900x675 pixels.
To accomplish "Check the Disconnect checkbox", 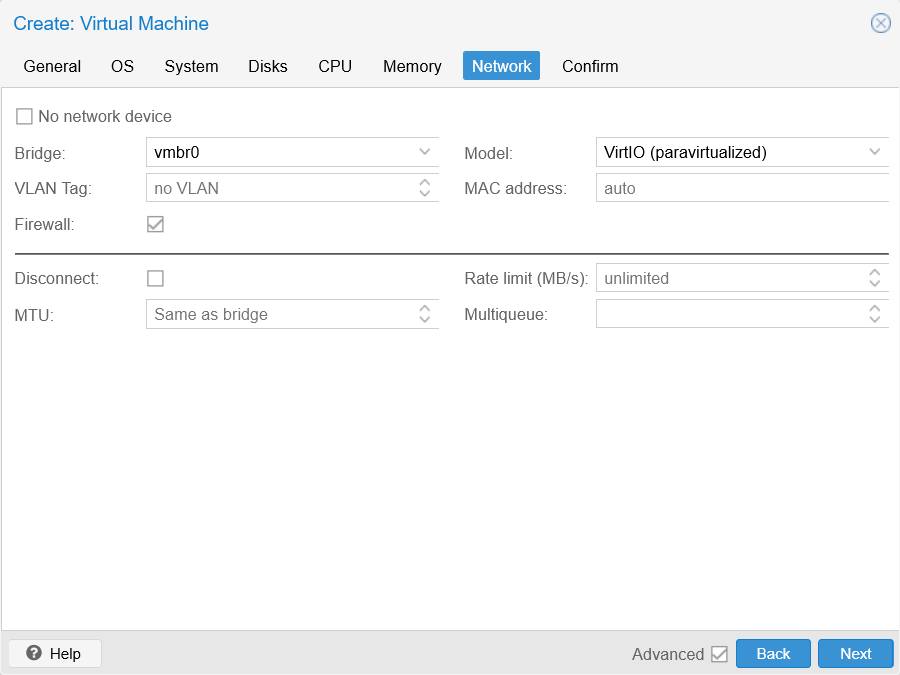I will pos(155,278).
